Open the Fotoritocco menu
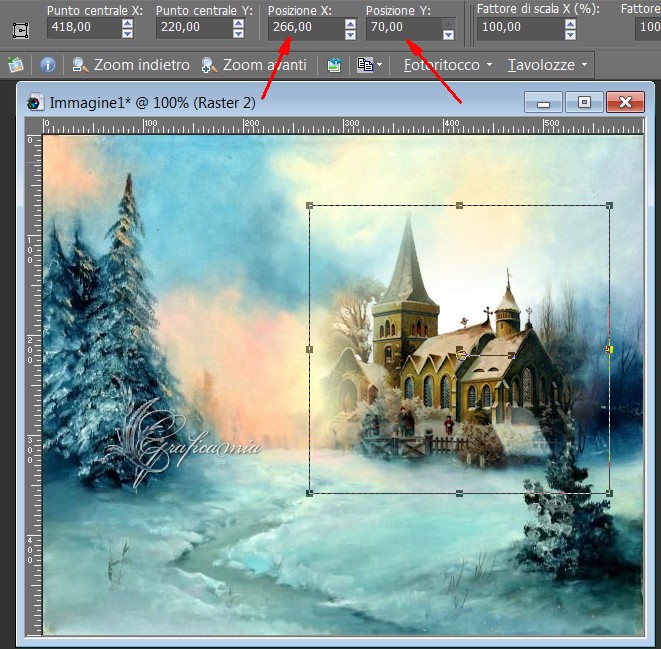 coord(448,65)
